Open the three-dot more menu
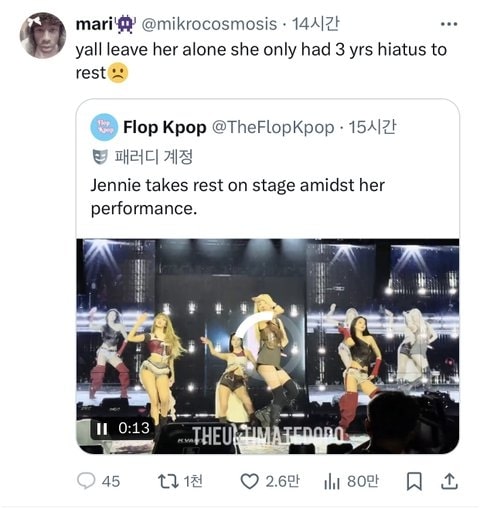The image size is (480, 509). point(449,24)
